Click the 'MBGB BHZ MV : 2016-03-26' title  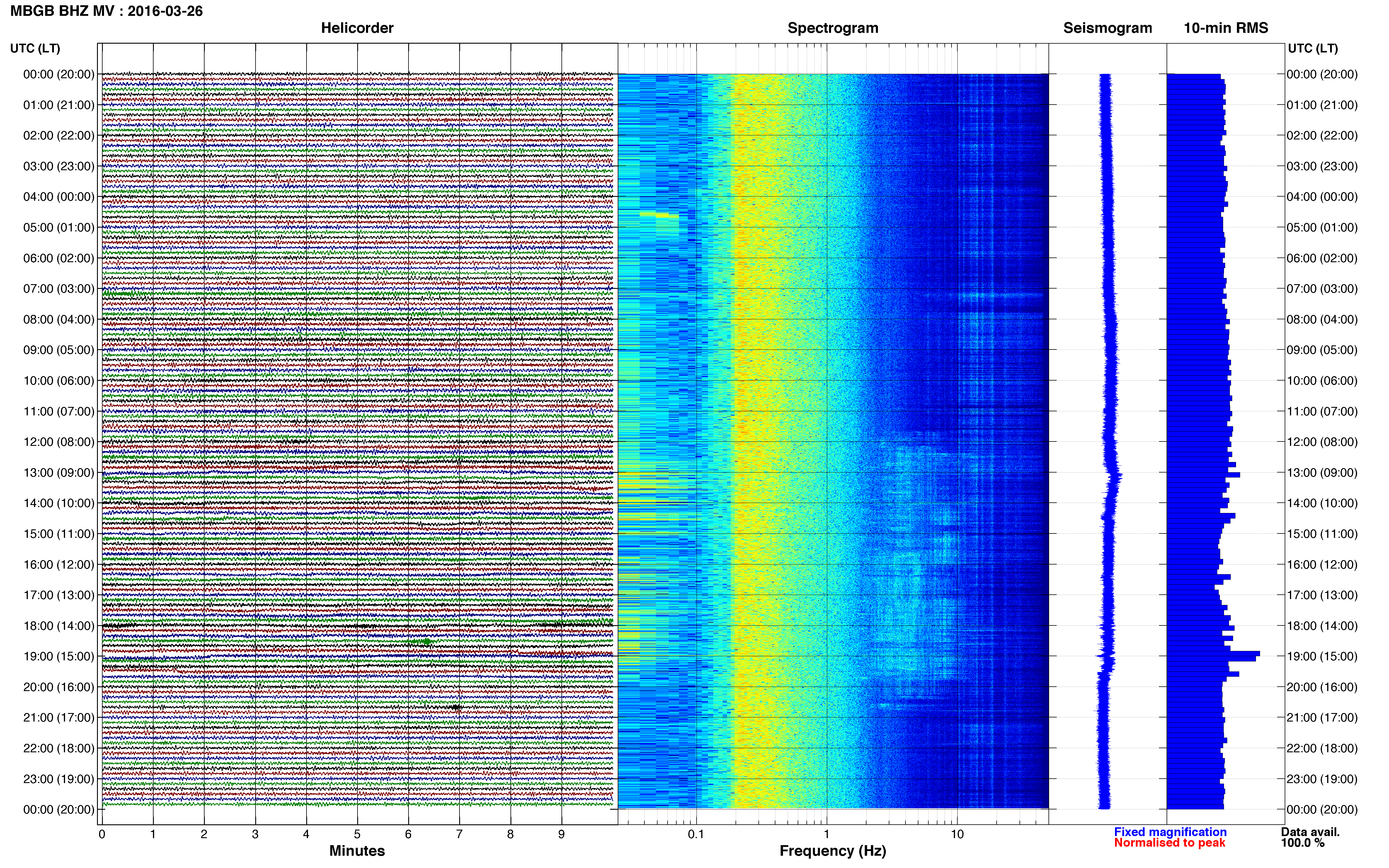pyautogui.click(x=107, y=11)
